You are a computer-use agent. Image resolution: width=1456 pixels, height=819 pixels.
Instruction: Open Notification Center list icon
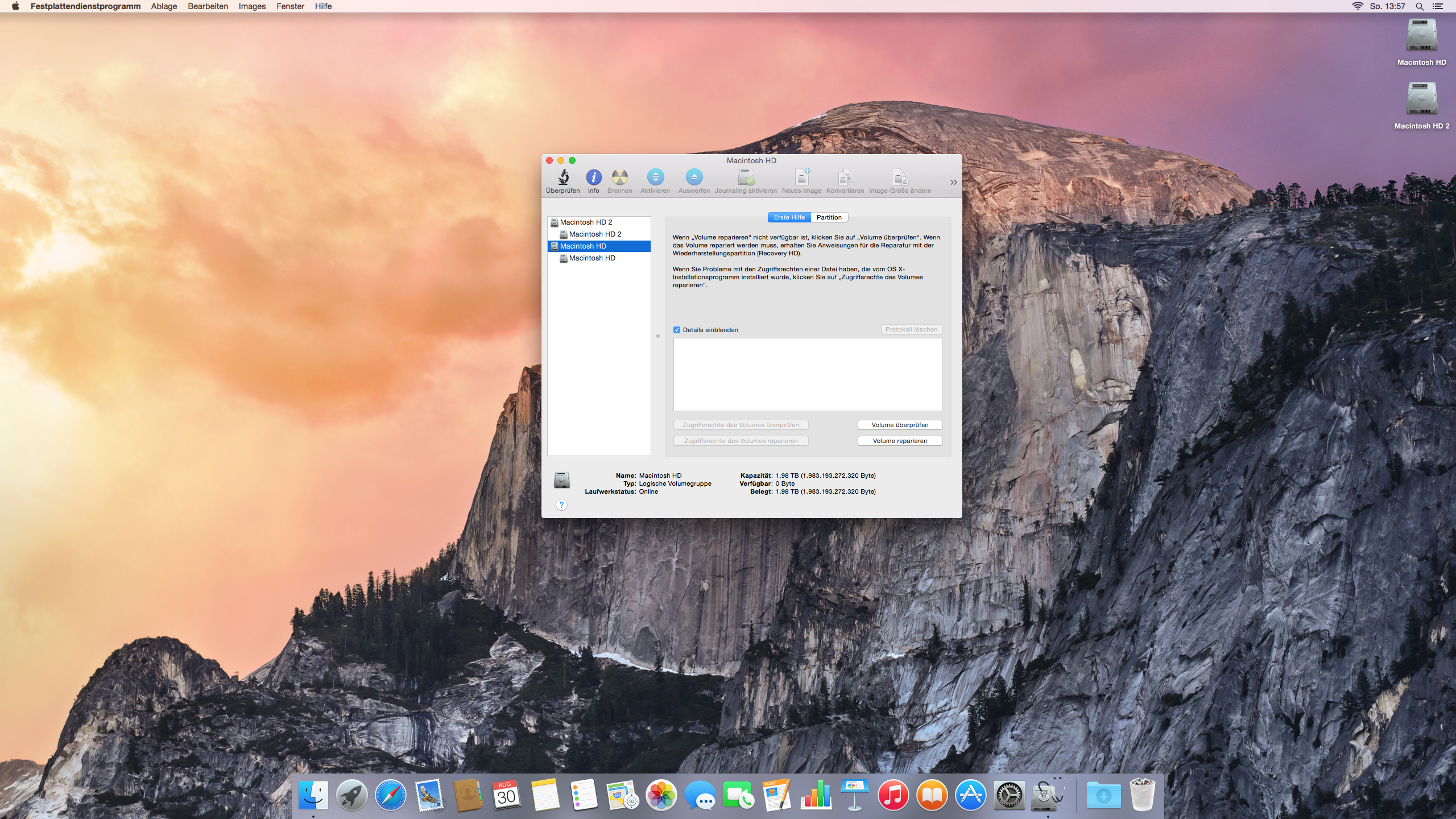[1438, 6]
